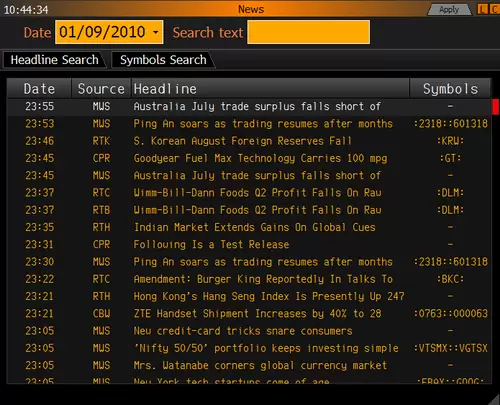Open Goodyear Fuel Max Technology headline
The height and width of the screenshot is (405, 500).
click(260, 158)
